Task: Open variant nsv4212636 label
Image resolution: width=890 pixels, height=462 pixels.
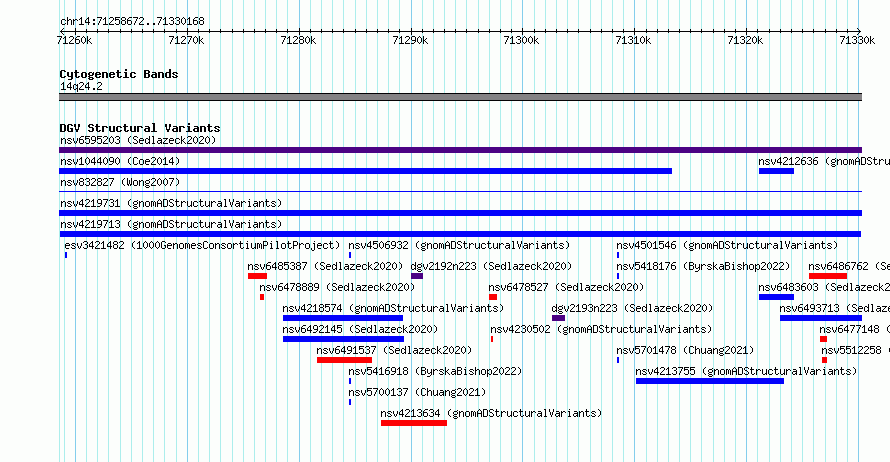Action: (x=824, y=161)
